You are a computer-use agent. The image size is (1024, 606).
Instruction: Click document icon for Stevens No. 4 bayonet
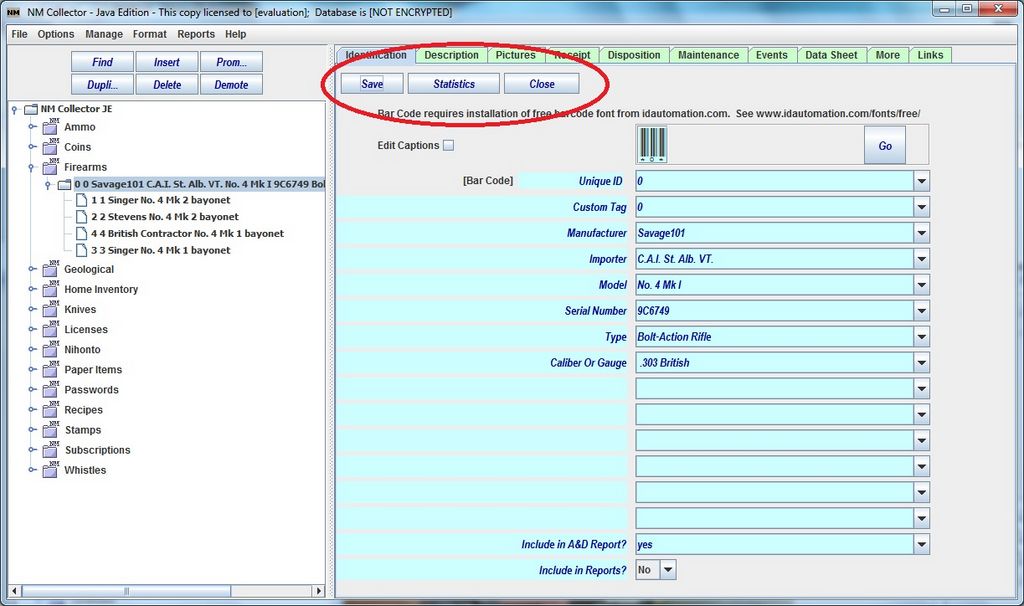click(82, 217)
